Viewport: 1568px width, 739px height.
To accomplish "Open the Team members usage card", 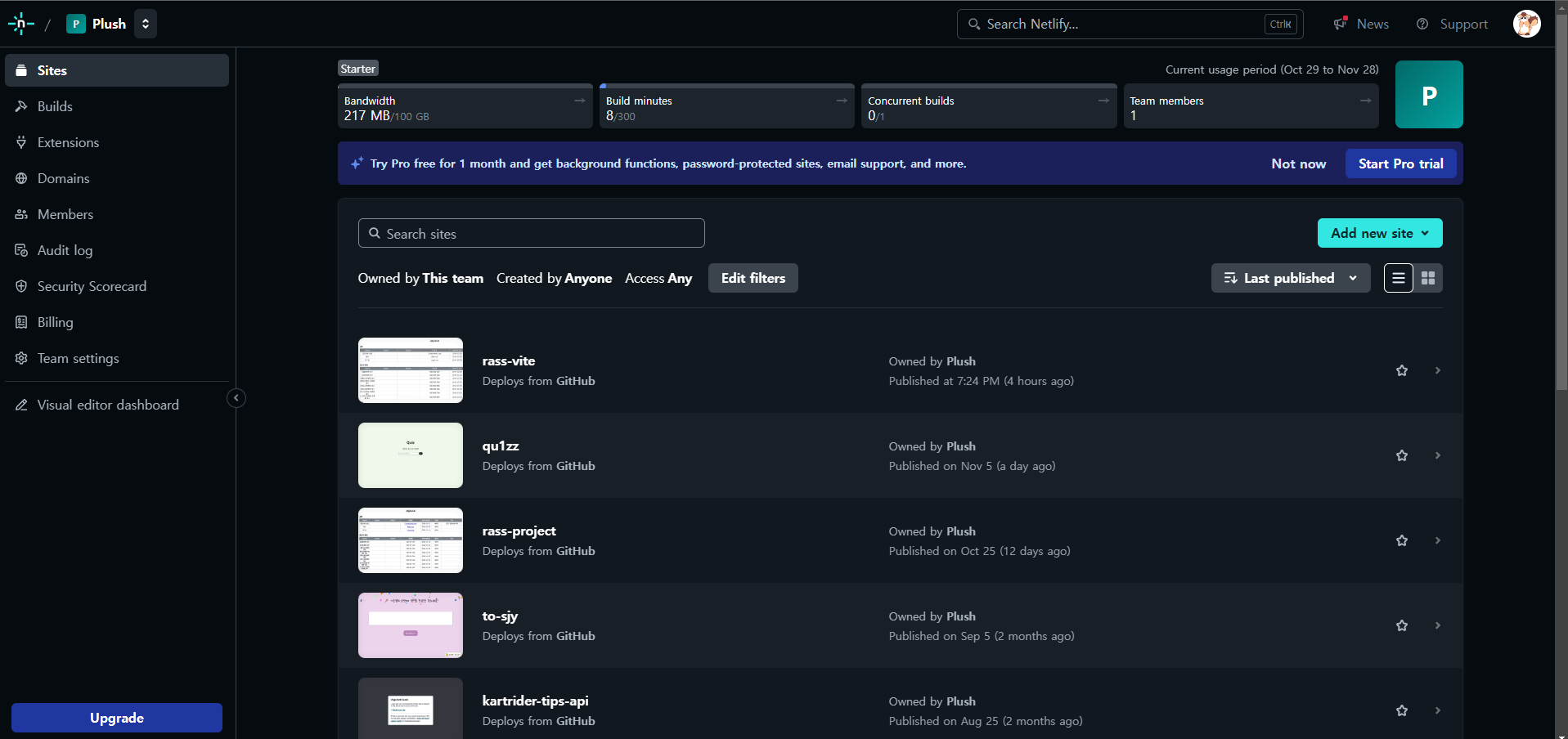I will [x=1251, y=106].
